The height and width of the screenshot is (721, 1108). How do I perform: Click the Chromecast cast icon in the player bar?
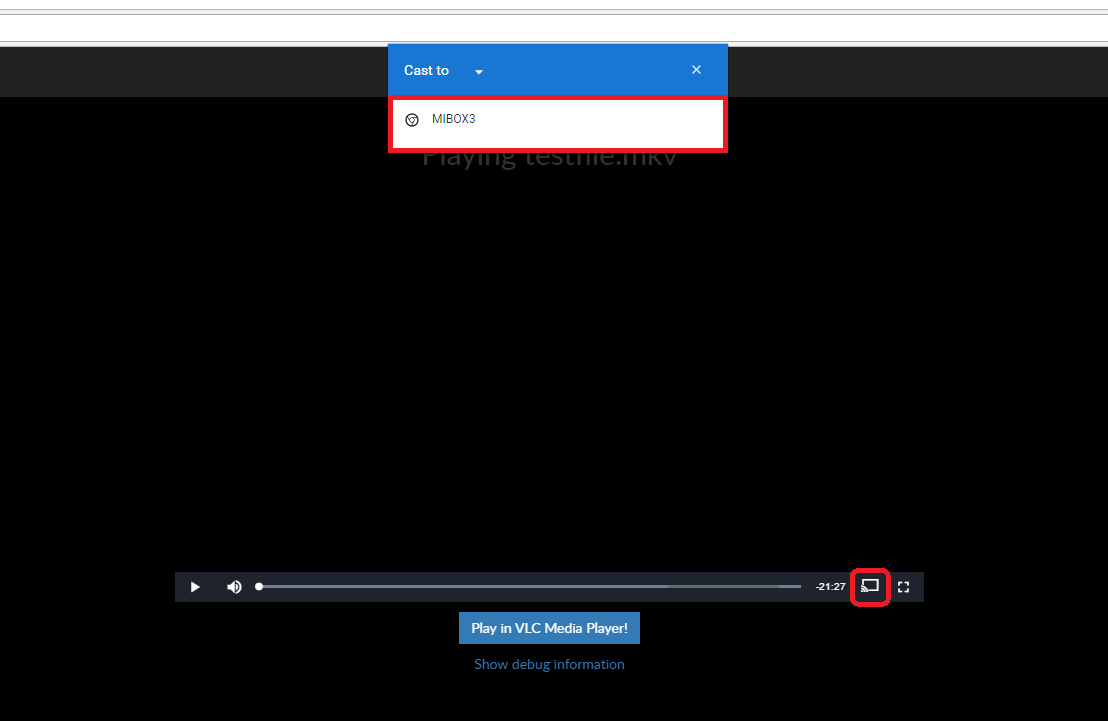870,587
